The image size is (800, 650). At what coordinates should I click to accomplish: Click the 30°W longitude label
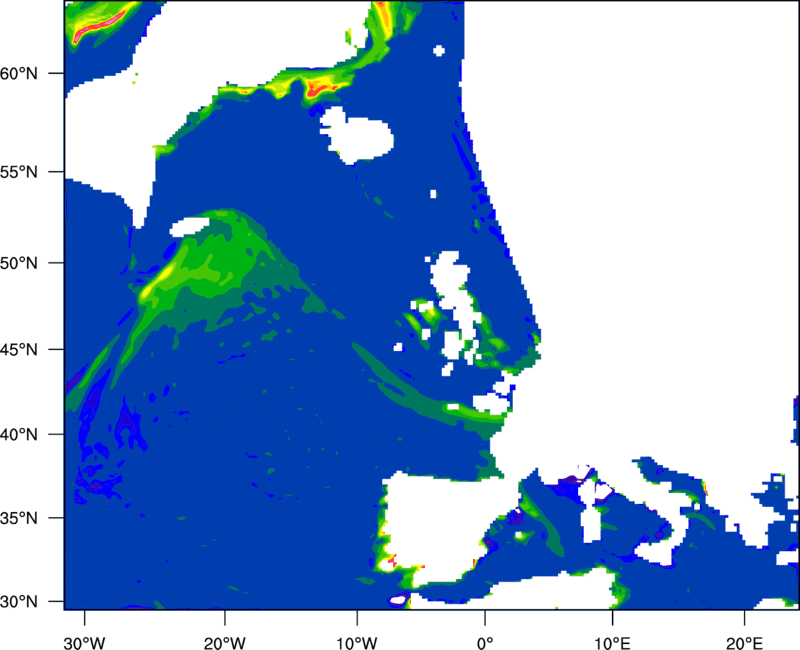coord(85,643)
